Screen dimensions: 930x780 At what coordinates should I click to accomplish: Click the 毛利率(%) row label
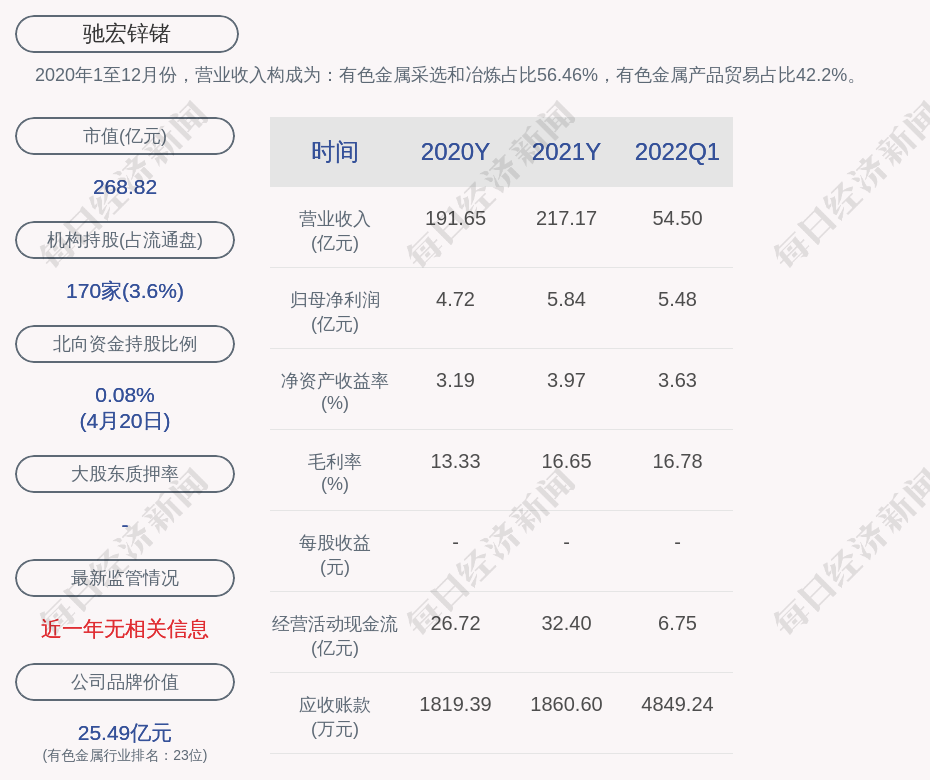tap(335, 473)
